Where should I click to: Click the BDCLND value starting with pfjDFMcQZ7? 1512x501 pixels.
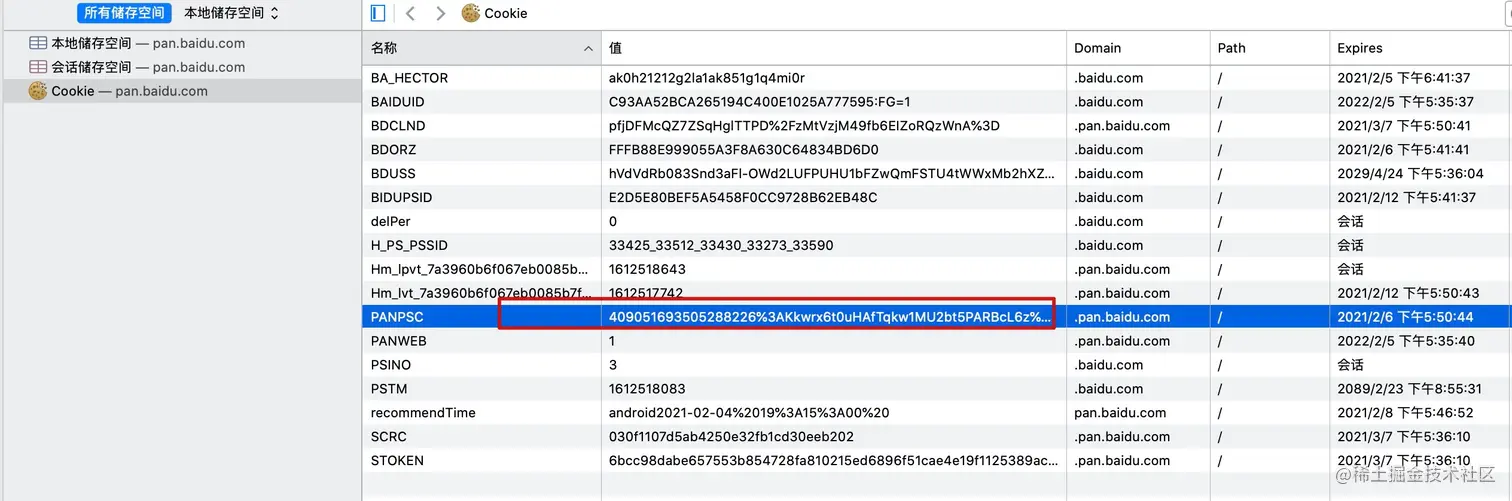(804, 126)
